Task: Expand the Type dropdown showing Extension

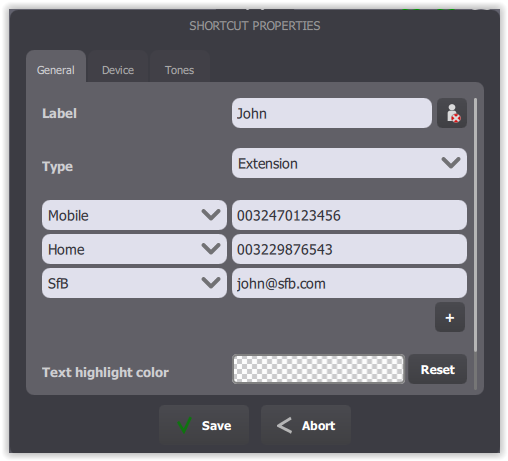Action: click(349, 163)
